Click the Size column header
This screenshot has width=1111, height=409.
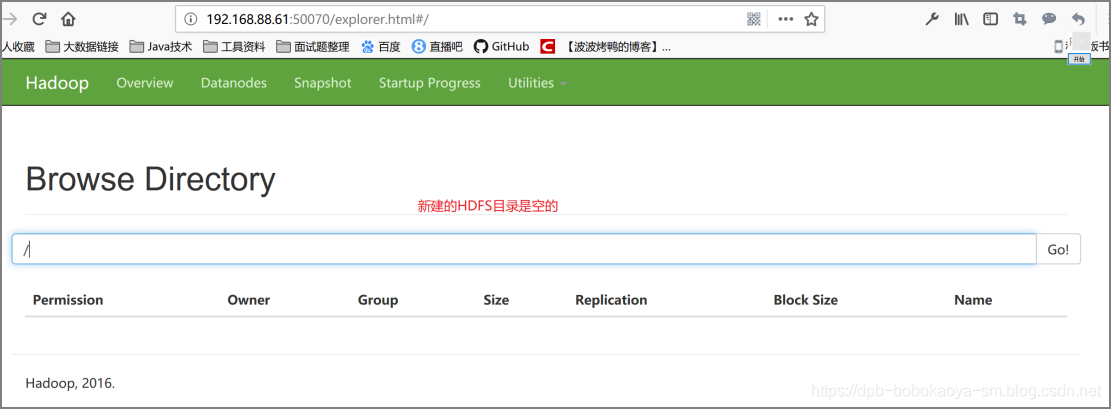point(496,300)
